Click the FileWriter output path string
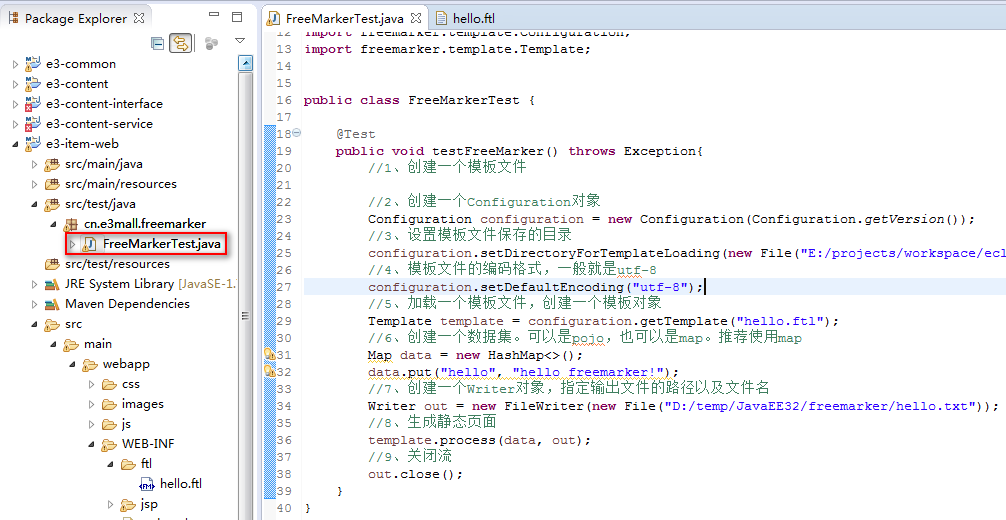The image size is (1006, 520). click(820, 406)
